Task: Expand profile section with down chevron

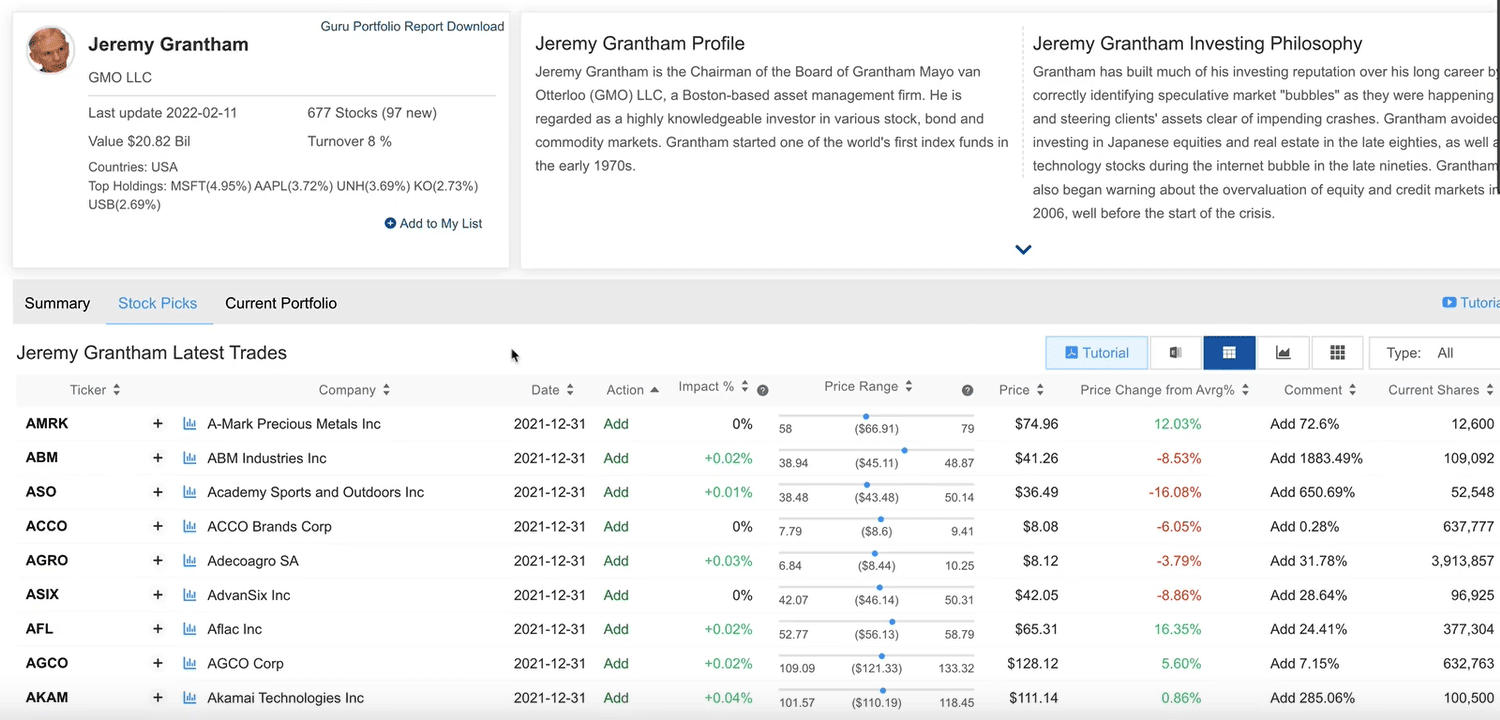Action: pos(1023,250)
